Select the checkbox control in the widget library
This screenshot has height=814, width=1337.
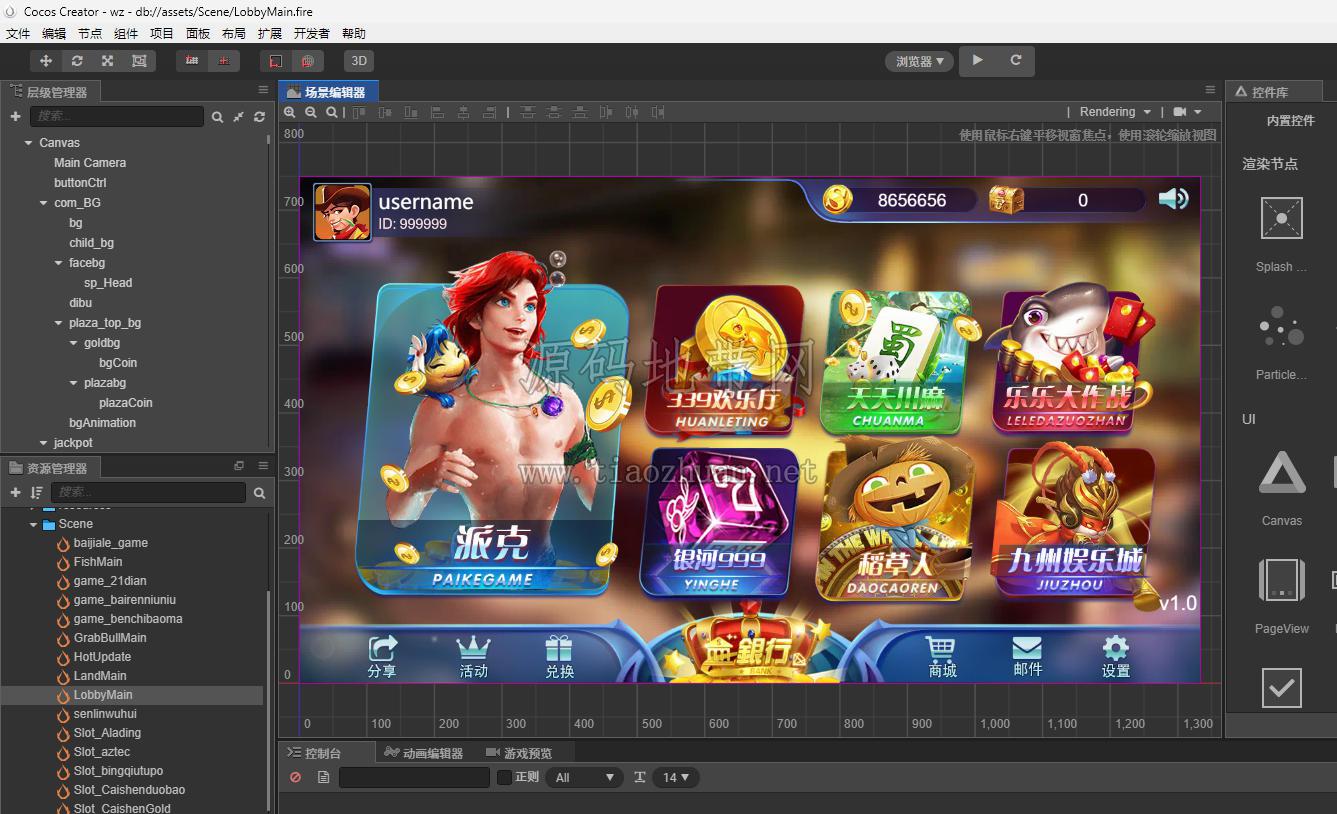[1282, 688]
